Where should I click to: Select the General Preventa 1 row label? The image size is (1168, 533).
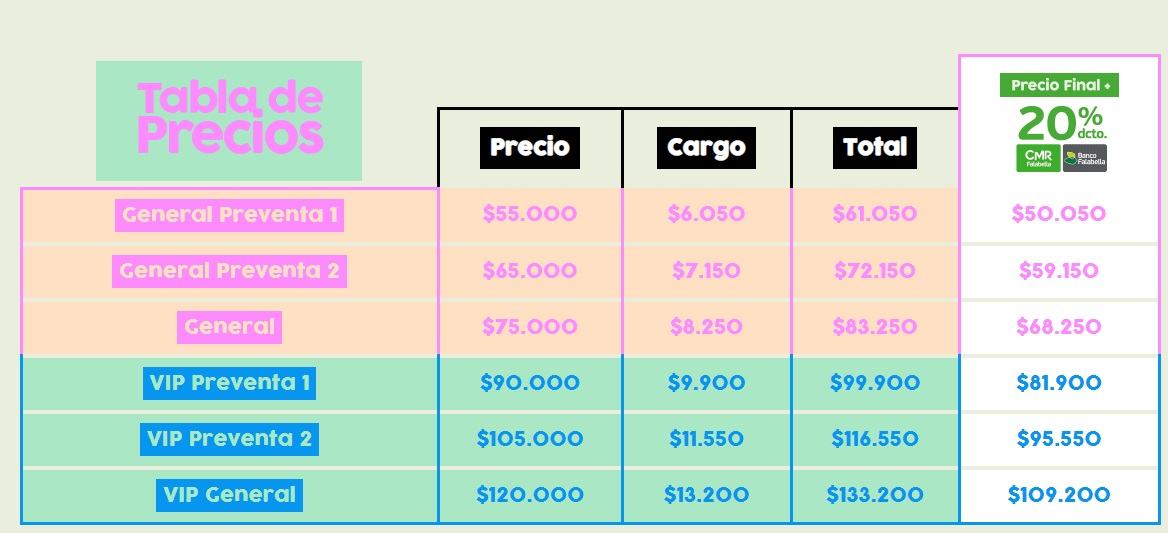tap(229, 214)
